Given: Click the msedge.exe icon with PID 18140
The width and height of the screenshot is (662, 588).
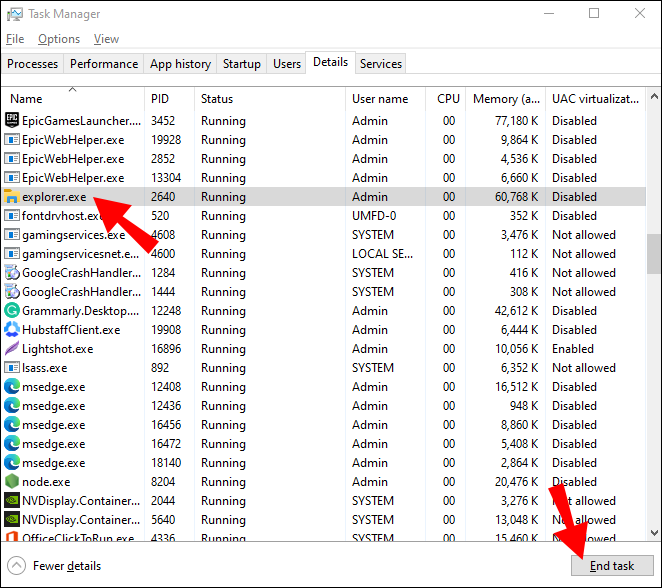Looking at the screenshot, I should [x=12, y=462].
